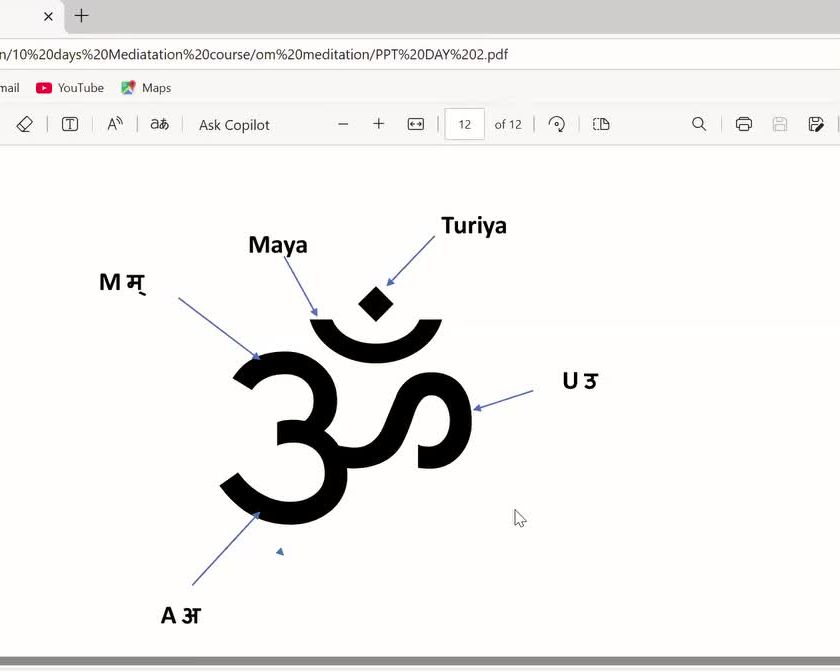Close the current browser tab
Viewport: 840px width, 672px height.
48,16
